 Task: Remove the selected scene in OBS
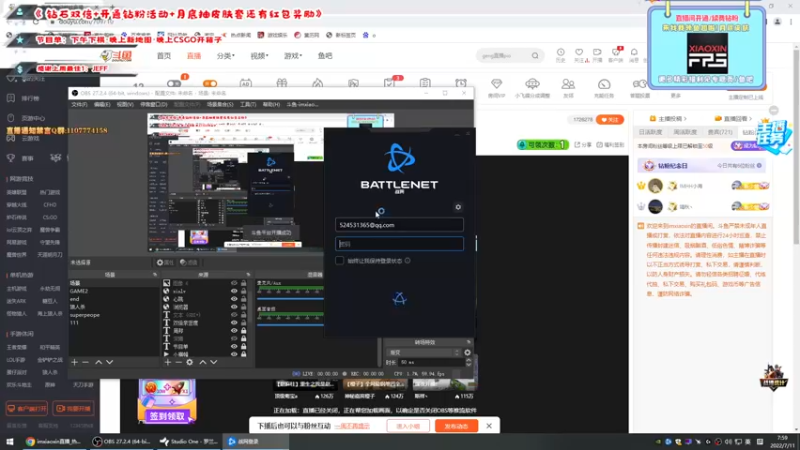click(85, 362)
